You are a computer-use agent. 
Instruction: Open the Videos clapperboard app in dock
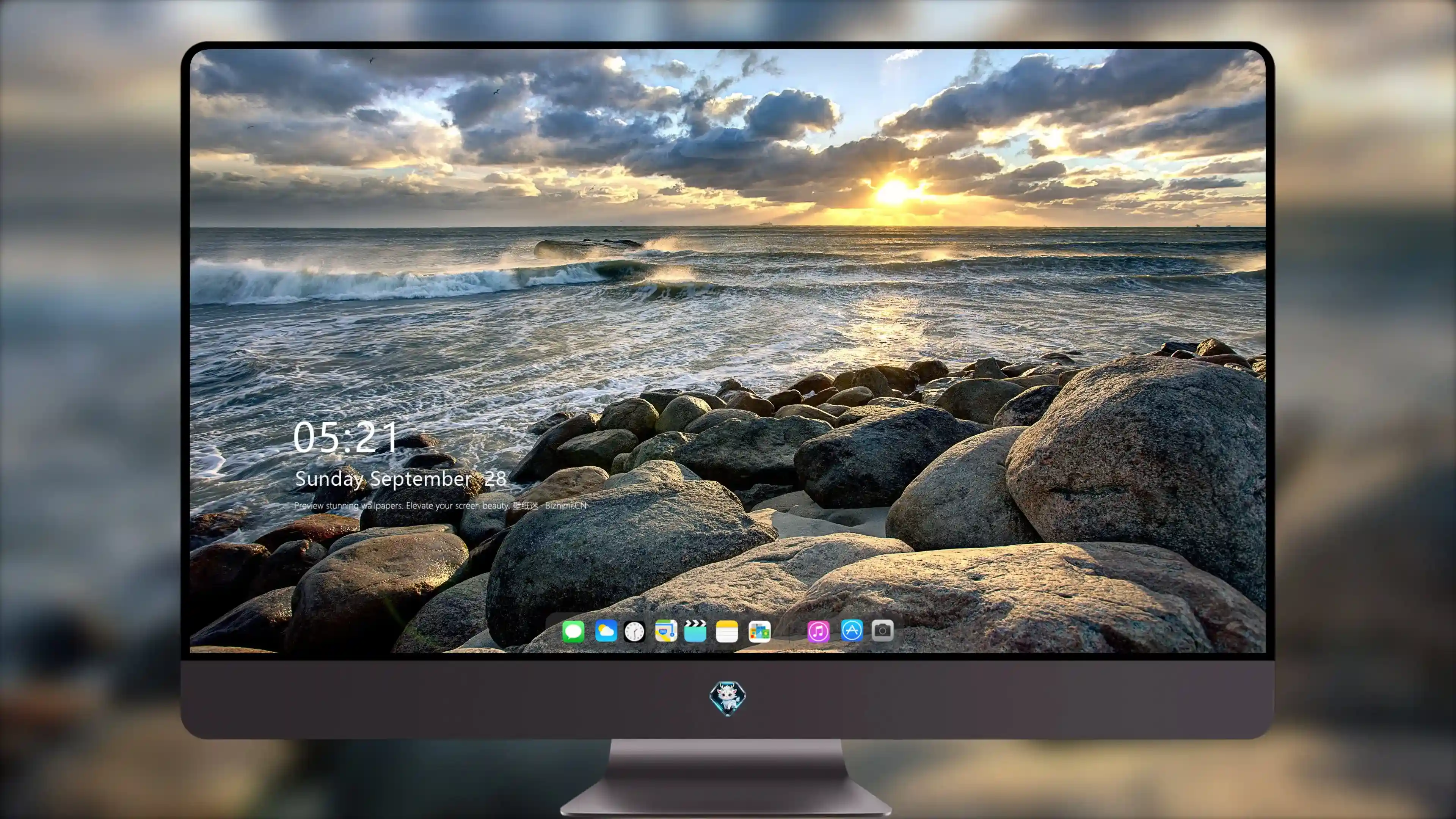[x=695, y=631]
